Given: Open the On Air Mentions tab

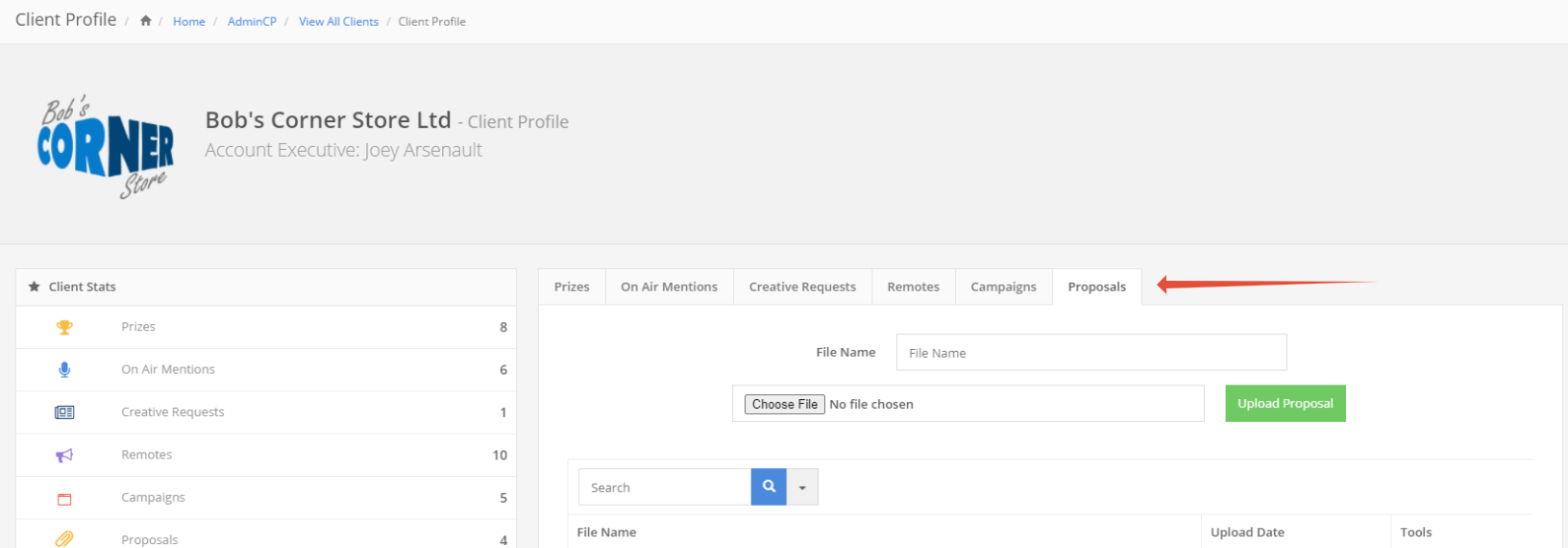Looking at the screenshot, I should tap(669, 286).
